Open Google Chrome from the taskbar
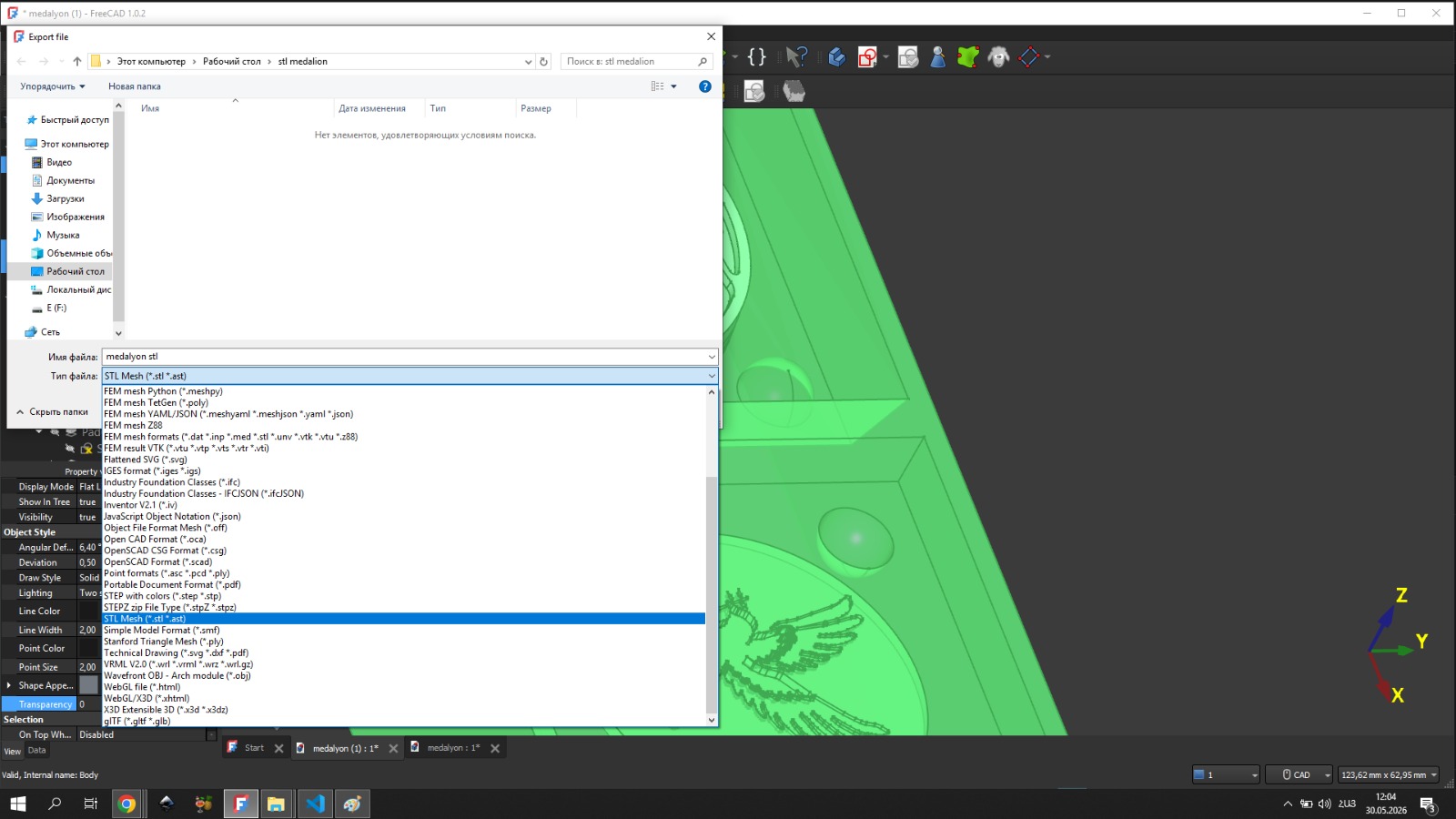Screen dimensions: 1456x819 pos(127,804)
